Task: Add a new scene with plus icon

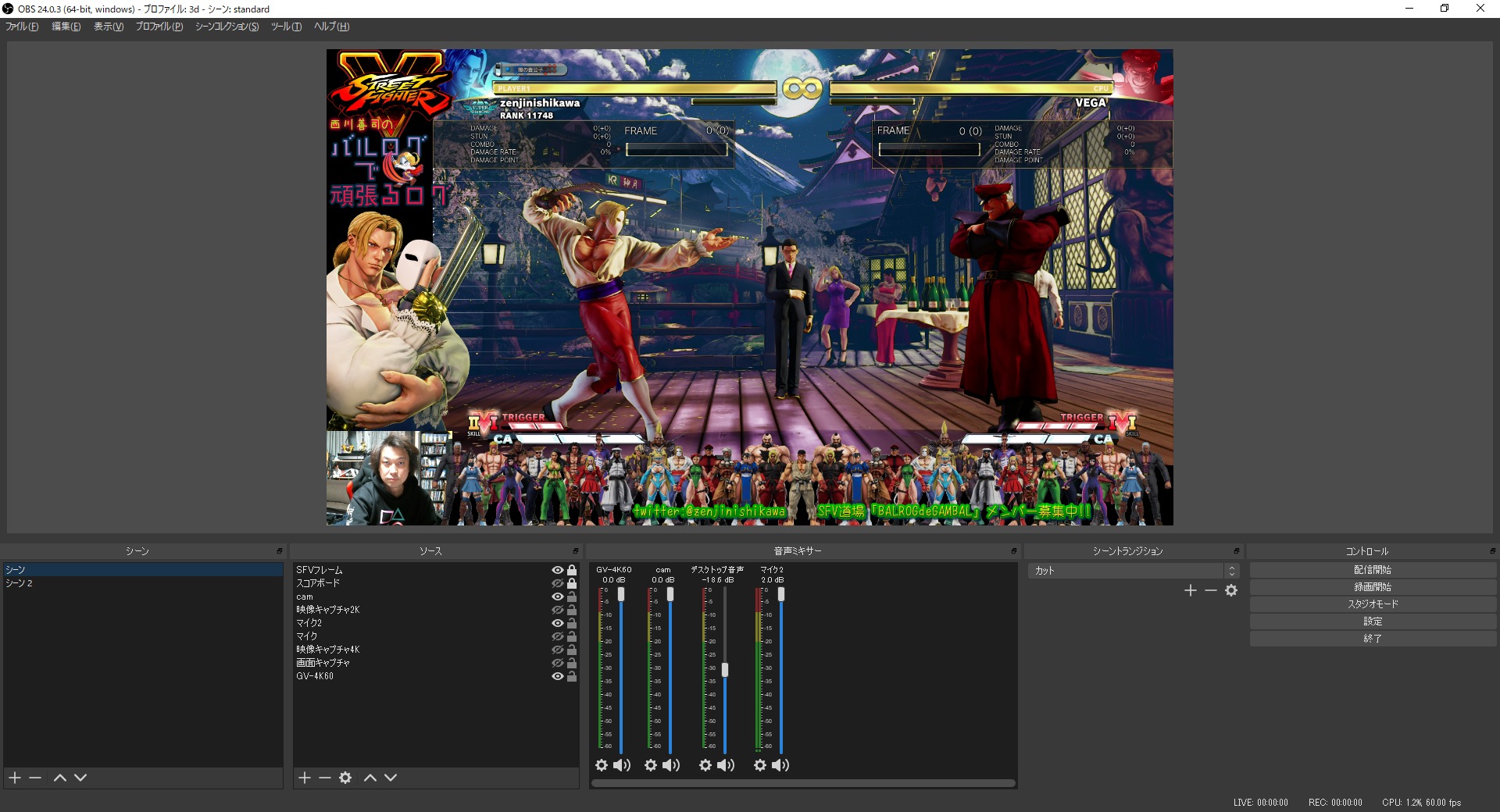Action: click(x=15, y=778)
